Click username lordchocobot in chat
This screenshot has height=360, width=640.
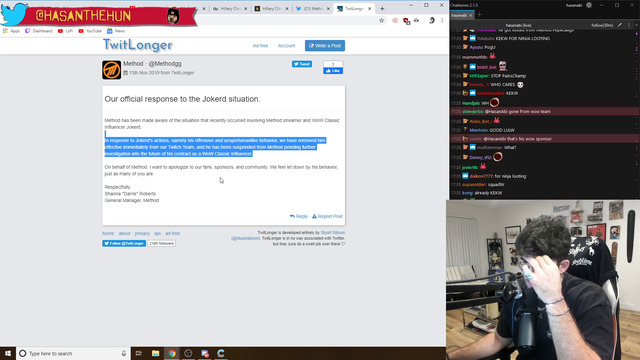[x=491, y=93]
